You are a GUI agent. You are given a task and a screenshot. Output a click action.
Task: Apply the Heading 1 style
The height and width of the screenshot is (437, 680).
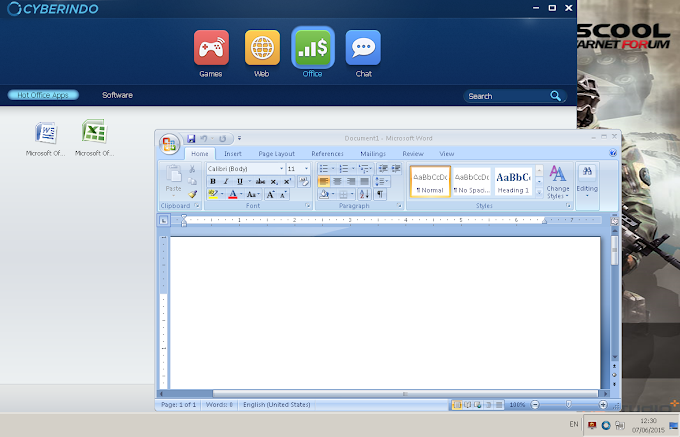(x=513, y=182)
